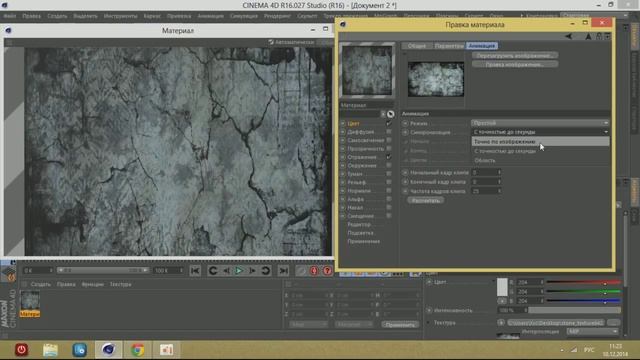The height and width of the screenshot is (360, 640).
Task: Enable the Рельеф channel checkbox
Action: pyautogui.click(x=389, y=182)
